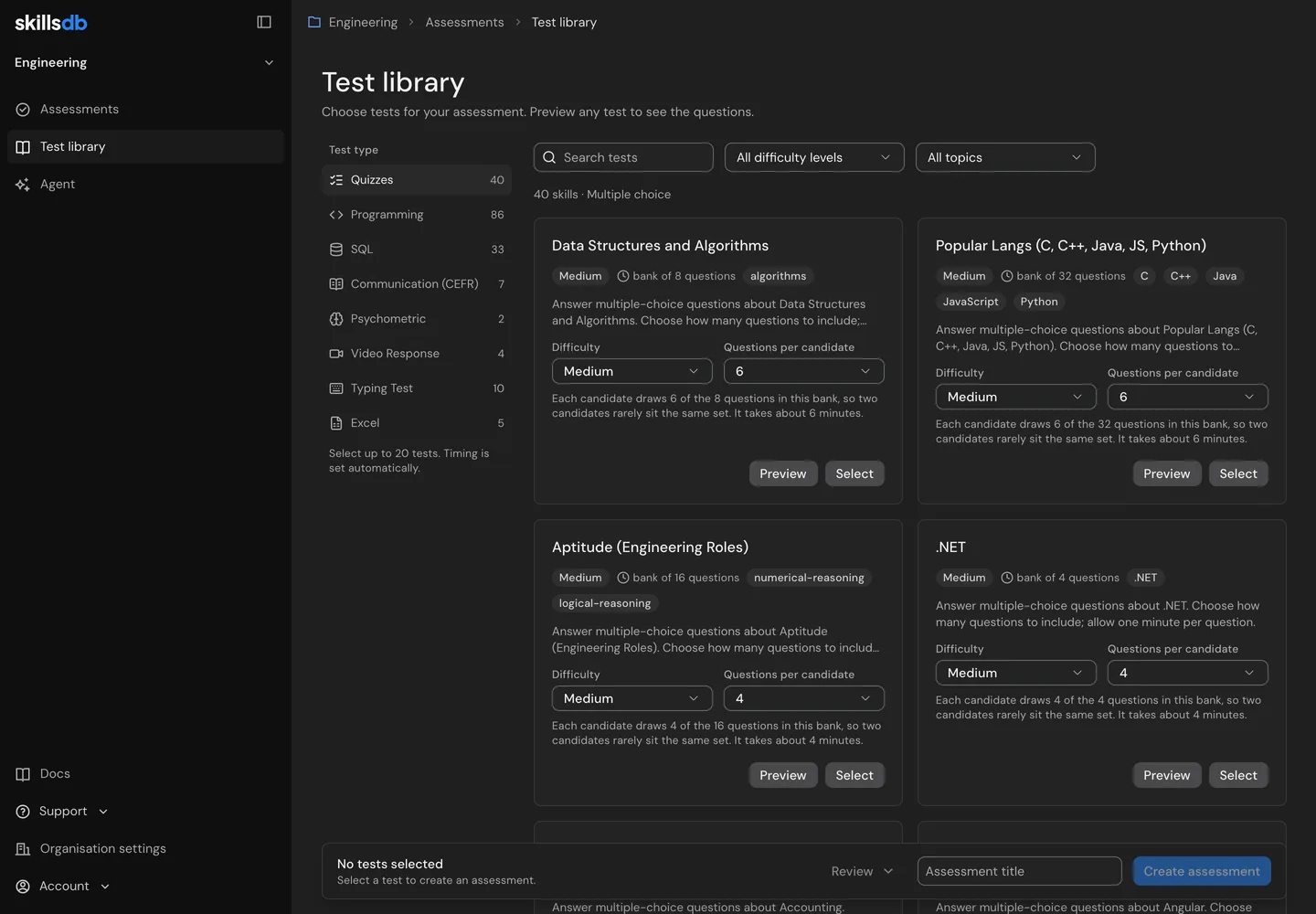Open Questions per candidate for .NET

click(1187, 673)
